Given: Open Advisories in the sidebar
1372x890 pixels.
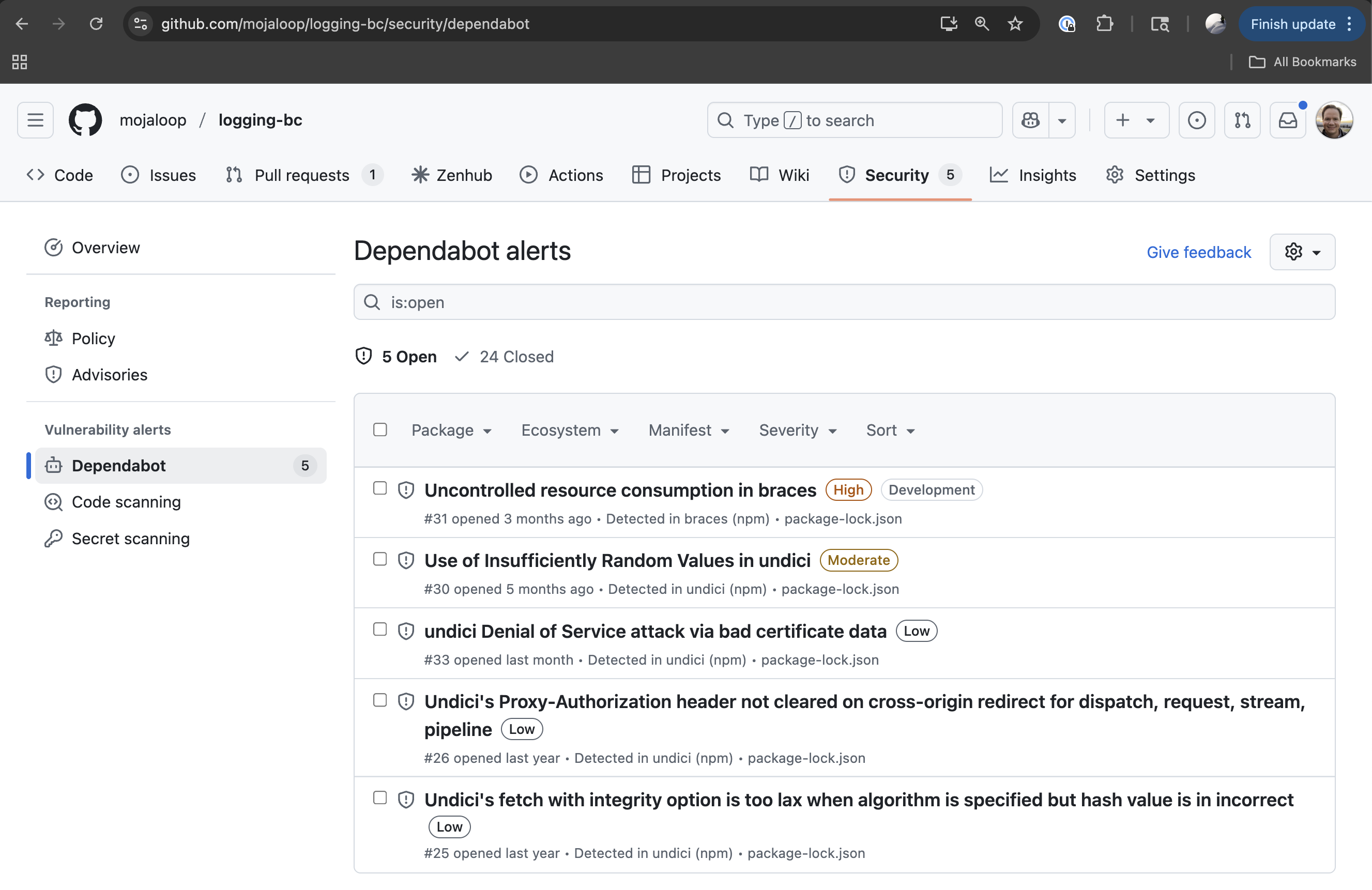Looking at the screenshot, I should 181,375.
